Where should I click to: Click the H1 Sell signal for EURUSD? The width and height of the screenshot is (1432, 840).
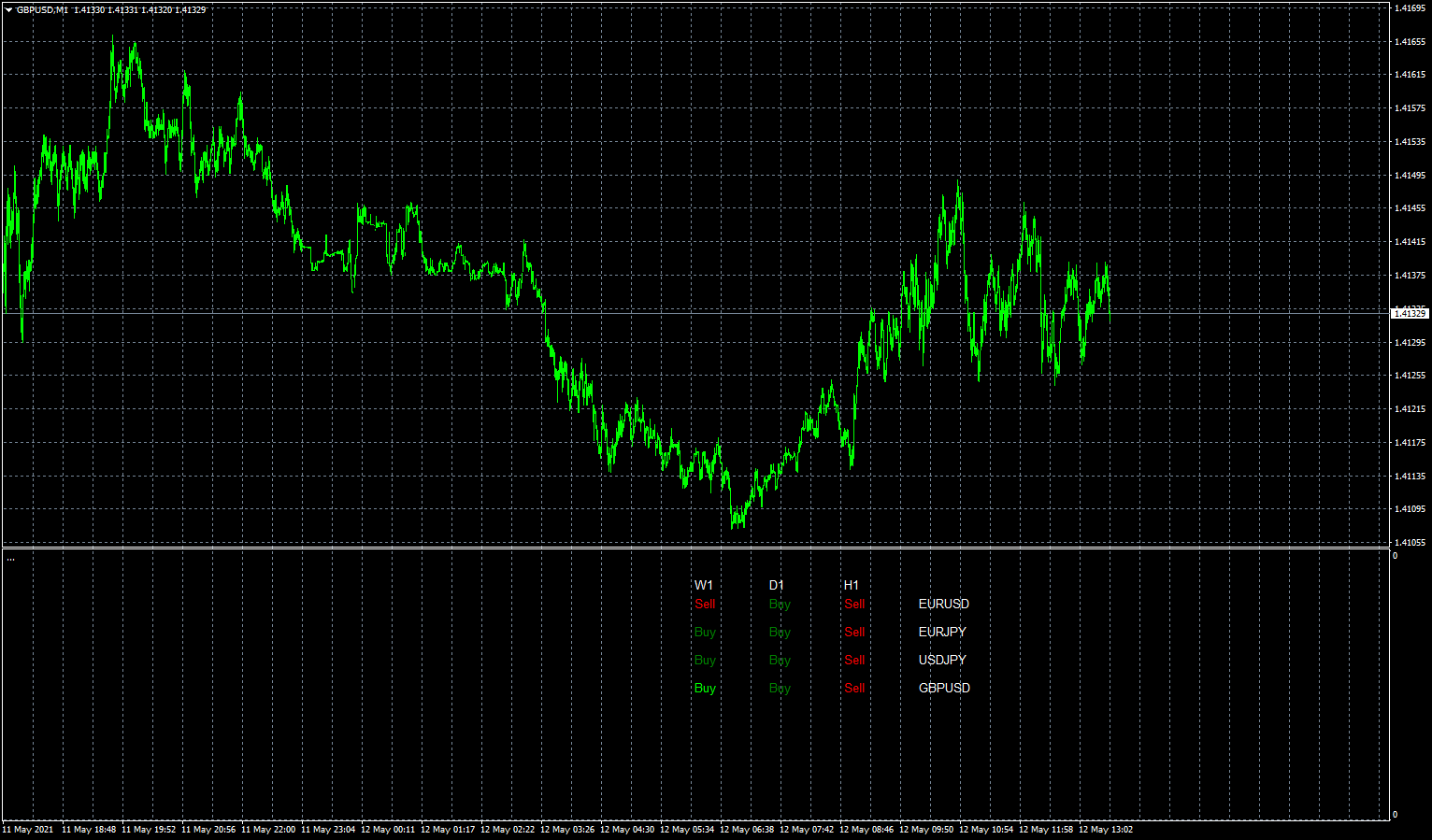tap(854, 604)
